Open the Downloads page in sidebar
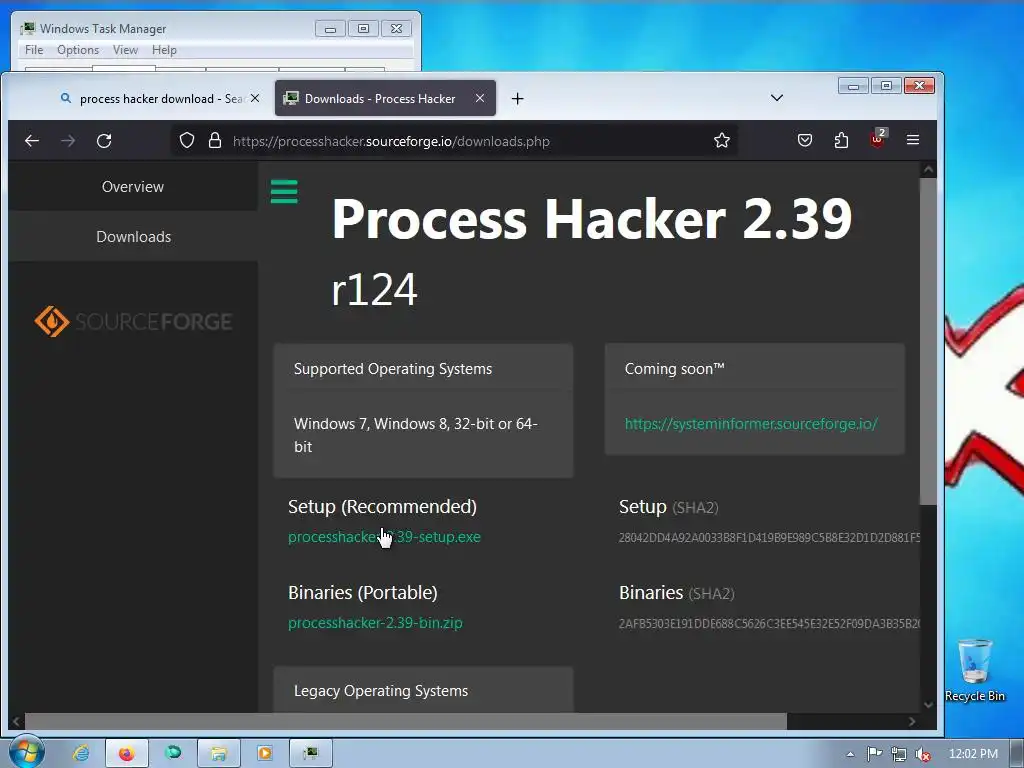 tap(133, 237)
